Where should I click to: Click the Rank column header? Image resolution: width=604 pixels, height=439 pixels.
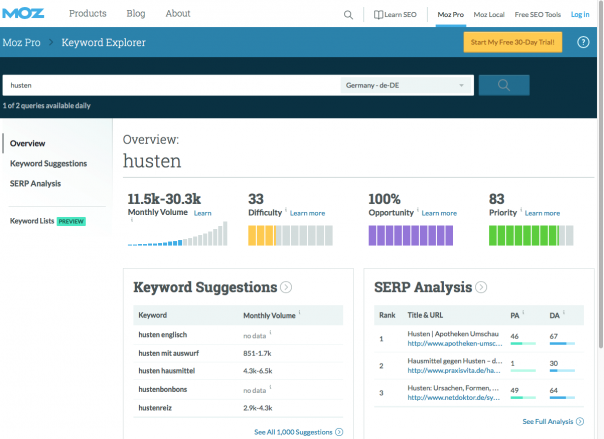[387, 315]
